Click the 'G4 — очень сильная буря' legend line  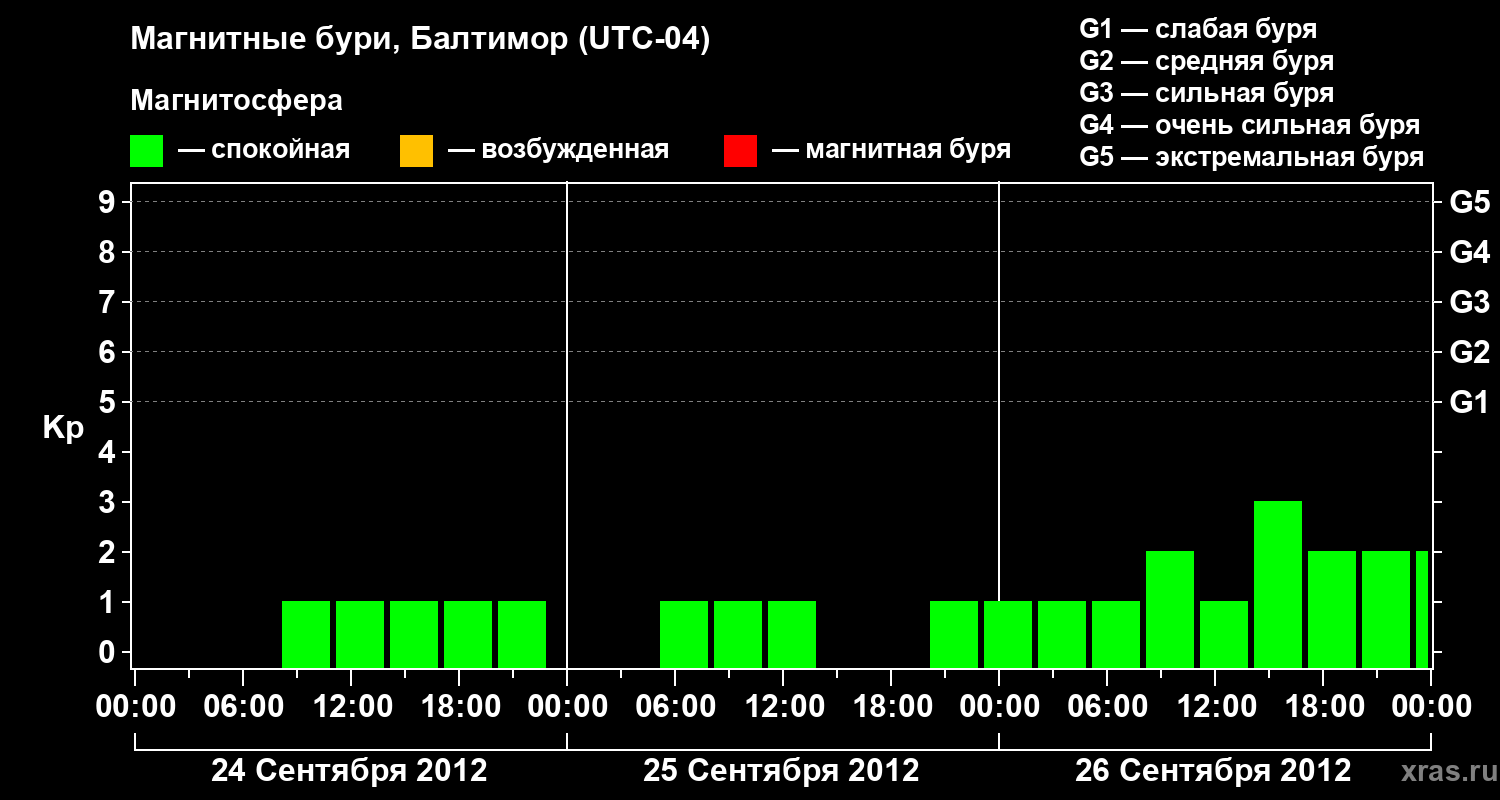(x=1249, y=125)
